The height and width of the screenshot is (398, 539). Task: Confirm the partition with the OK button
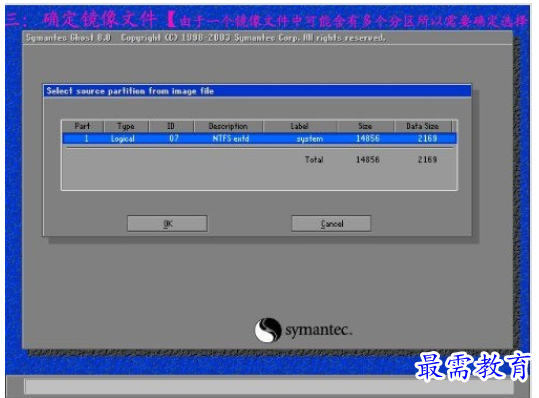coord(167,223)
